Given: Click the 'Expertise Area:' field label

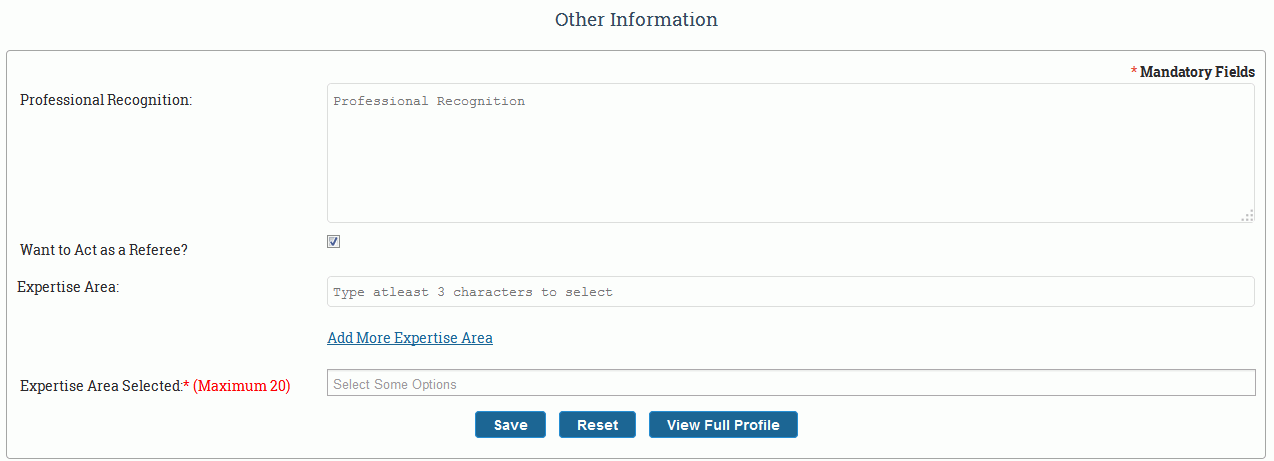Looking at the screenshot, I should click(68, 287).
